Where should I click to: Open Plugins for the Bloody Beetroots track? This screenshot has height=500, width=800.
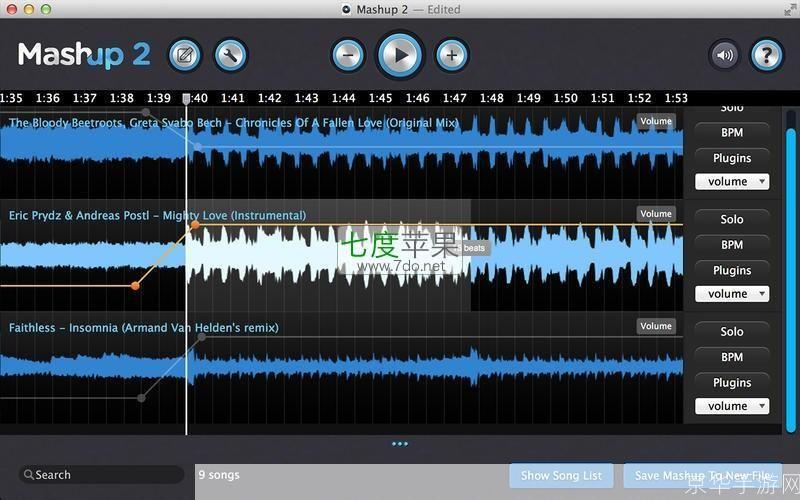[x=732, y=158]
